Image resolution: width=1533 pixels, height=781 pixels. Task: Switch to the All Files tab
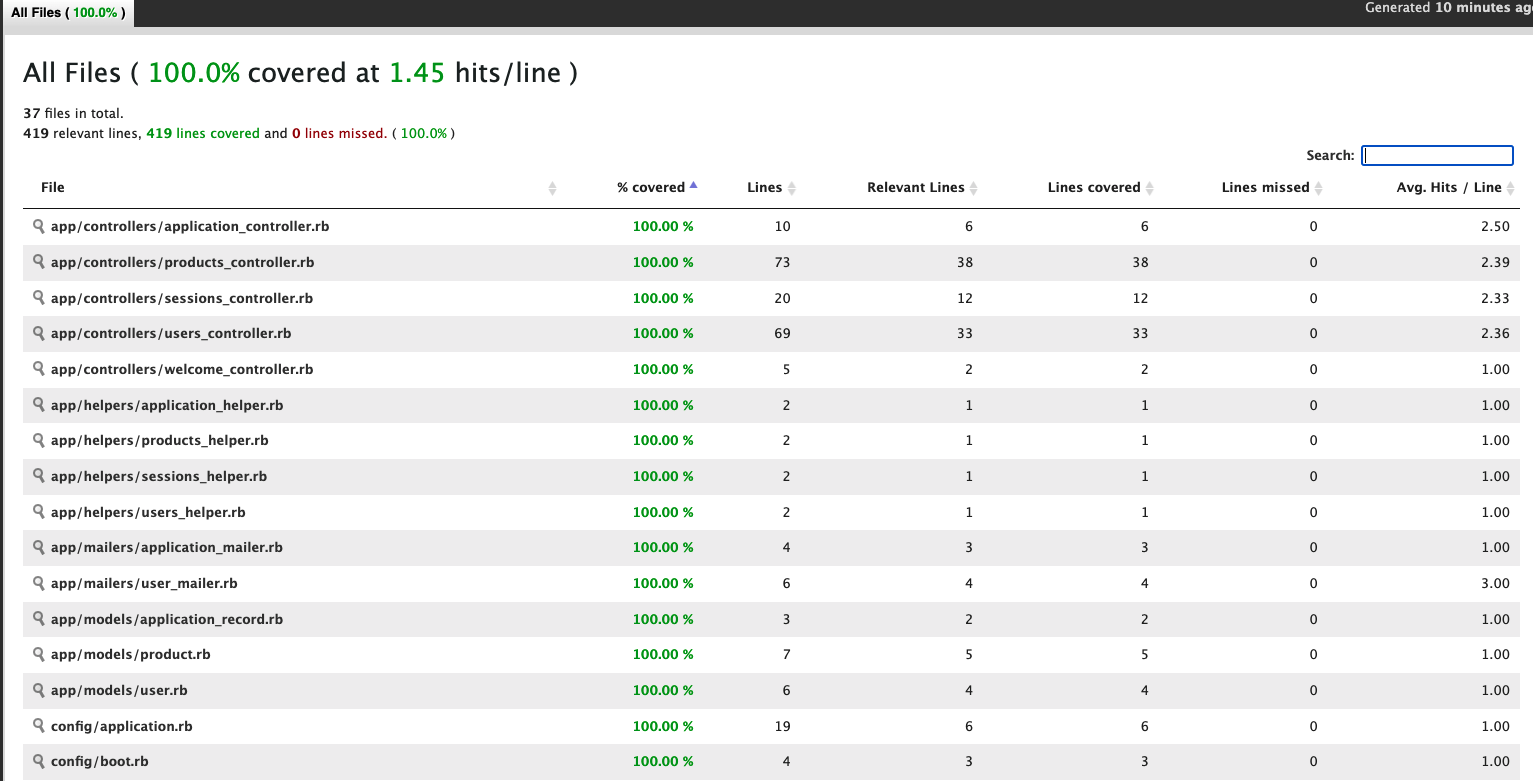point(65,14)
